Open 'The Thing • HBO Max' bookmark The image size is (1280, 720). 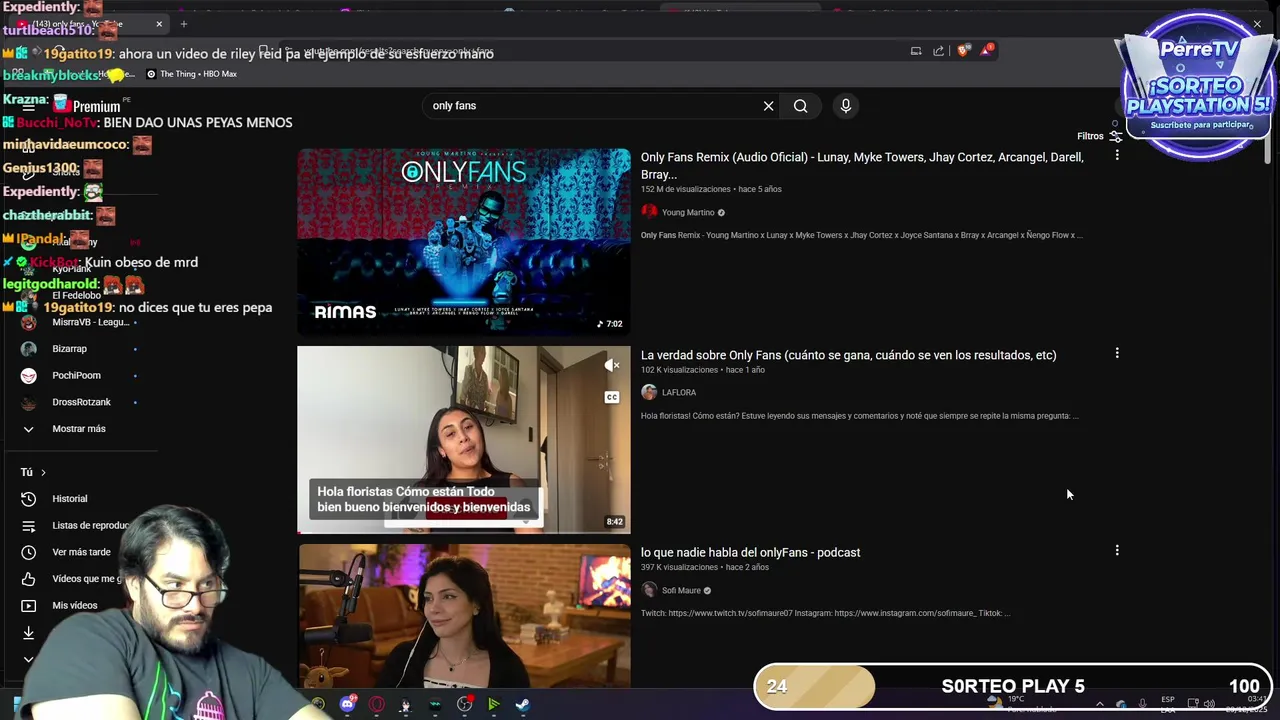coord(192,74)
